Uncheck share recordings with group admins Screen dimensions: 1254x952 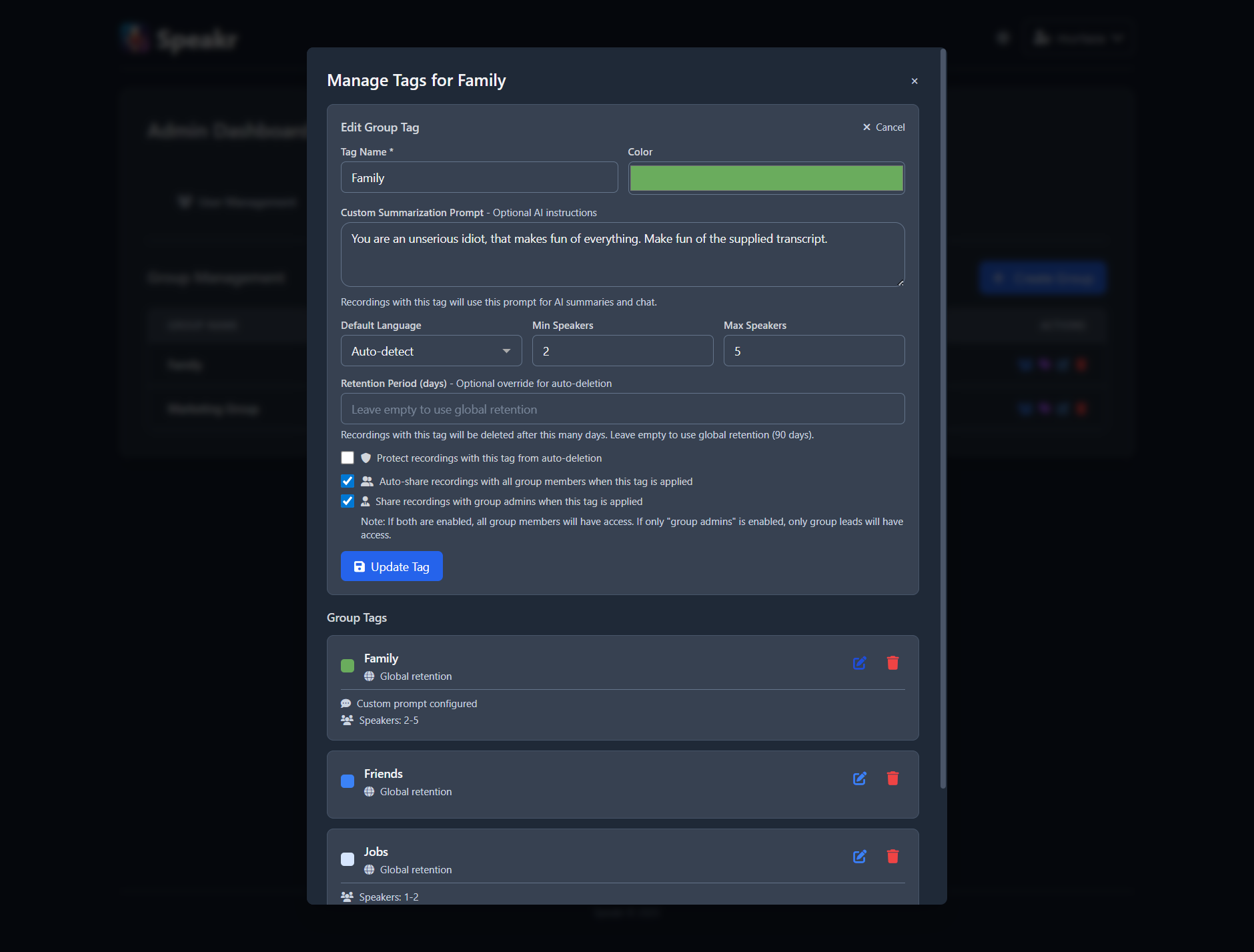348,500
